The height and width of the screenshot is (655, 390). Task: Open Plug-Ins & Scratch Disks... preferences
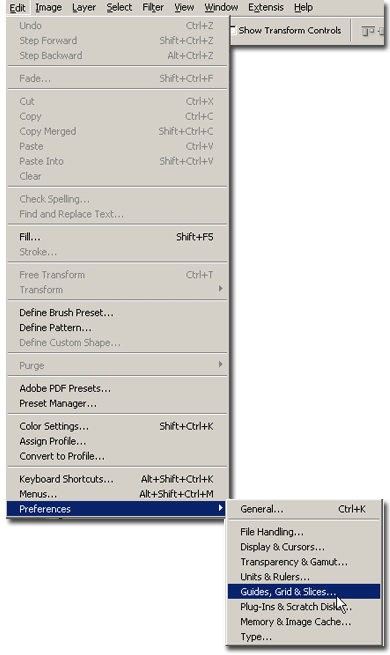(304, 607)
